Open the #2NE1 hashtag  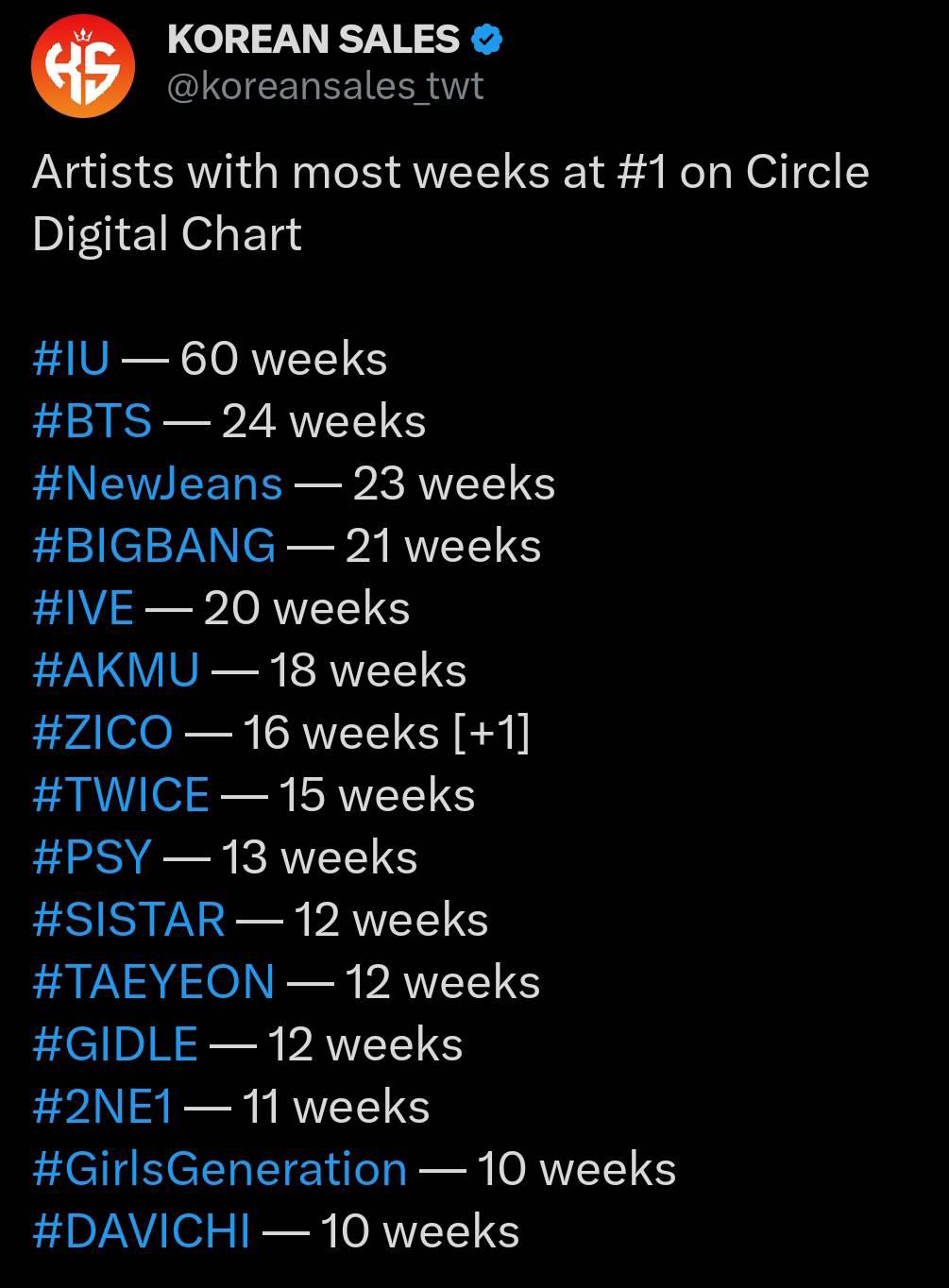103,1108
